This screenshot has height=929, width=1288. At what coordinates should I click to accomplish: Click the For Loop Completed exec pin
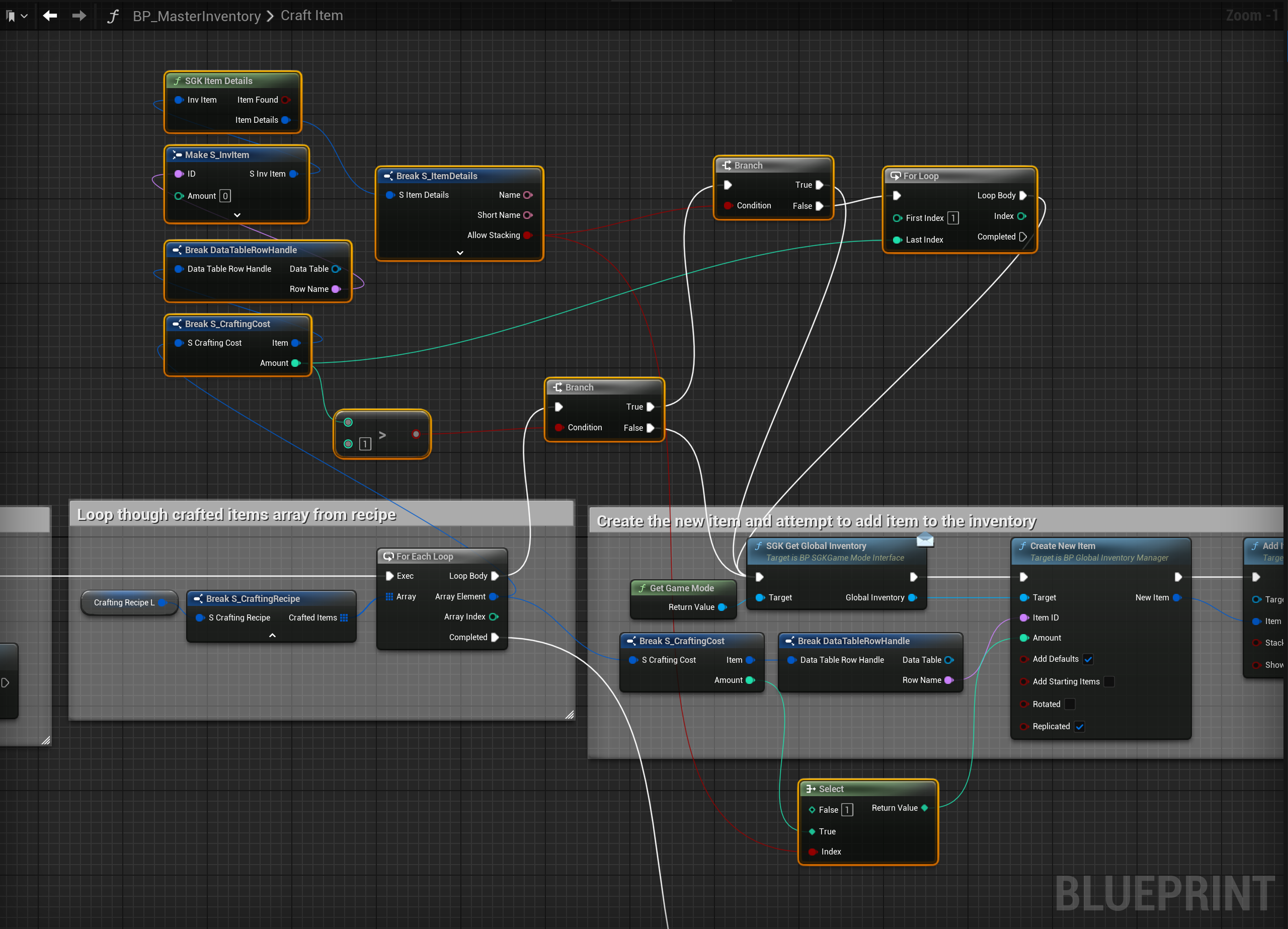[x=1023, y=237]
